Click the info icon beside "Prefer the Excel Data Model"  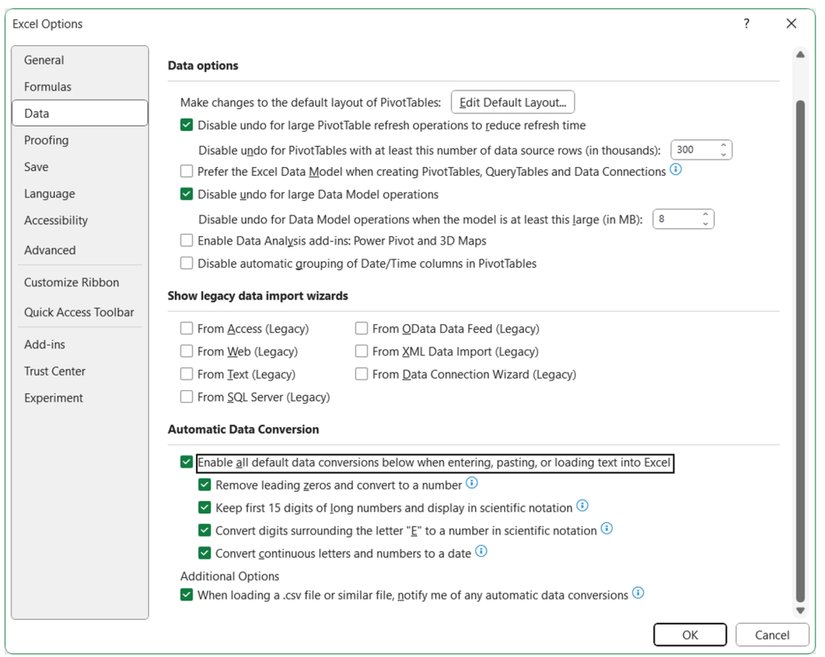point(677,171)
